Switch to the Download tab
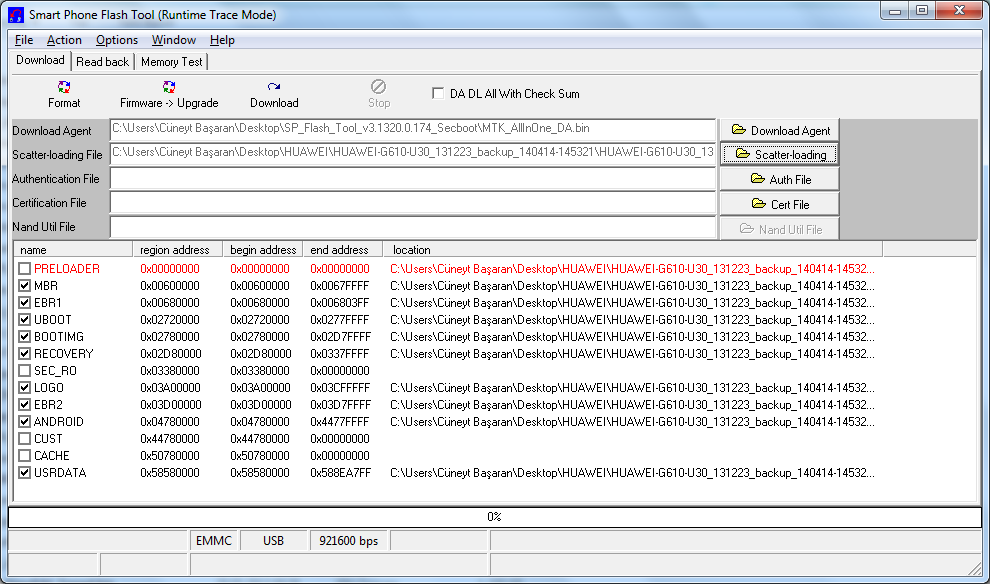The image size is (990, 584). click(40, 61)
